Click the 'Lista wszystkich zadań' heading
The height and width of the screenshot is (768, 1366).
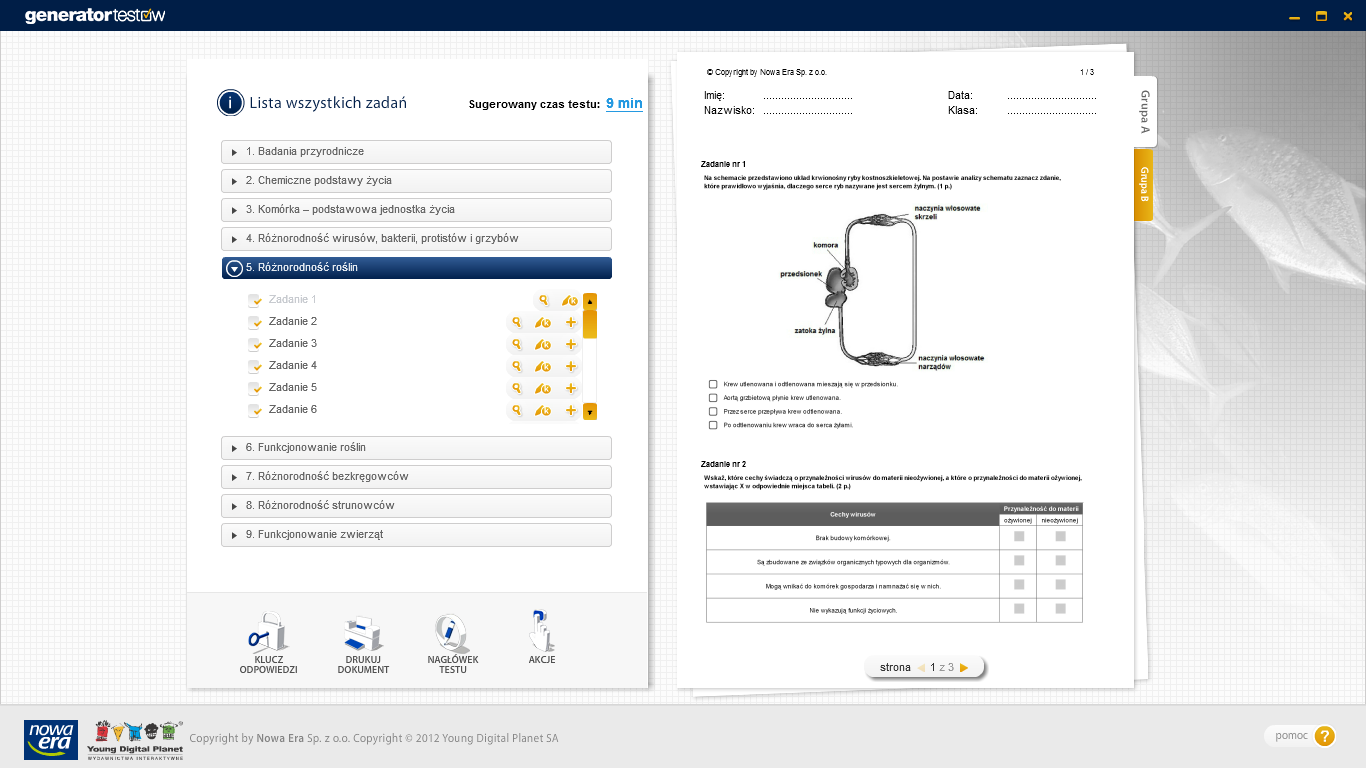[x=328, y=103]
